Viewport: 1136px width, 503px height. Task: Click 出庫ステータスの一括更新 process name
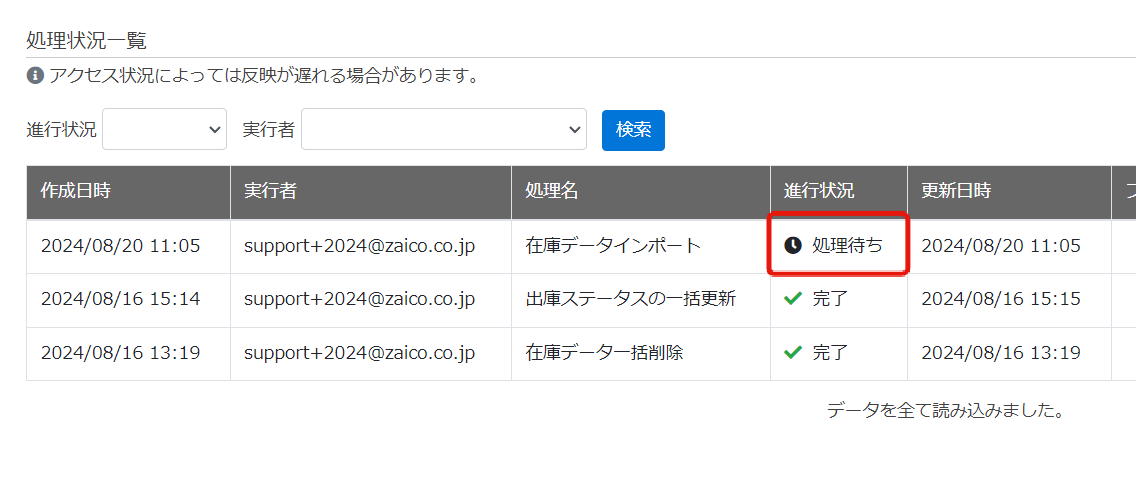[x=630, y=299]
